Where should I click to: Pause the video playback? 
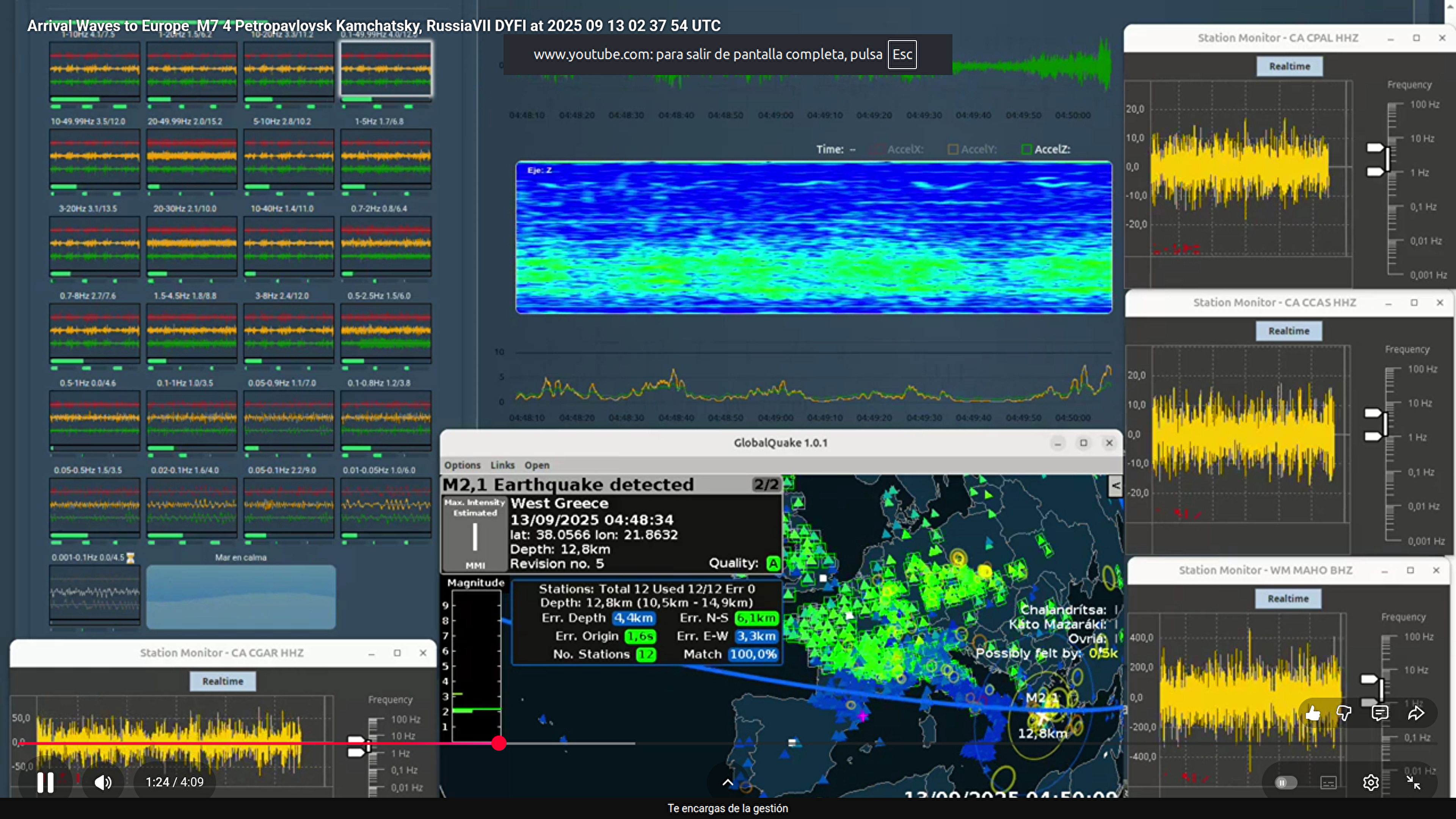coord(45,782)
